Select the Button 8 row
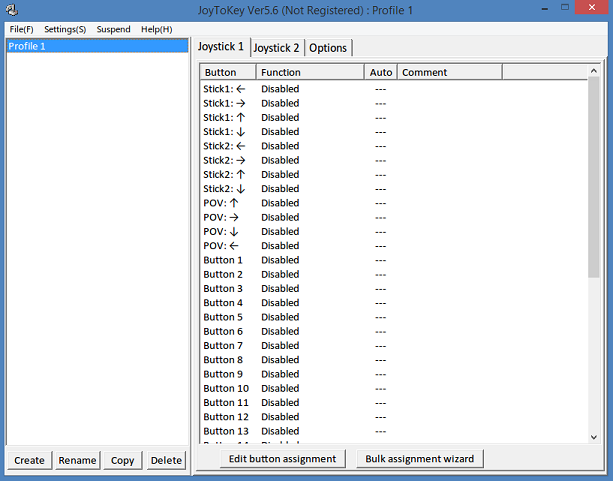This screenshot has height=481, width=613. click(394, 360)
